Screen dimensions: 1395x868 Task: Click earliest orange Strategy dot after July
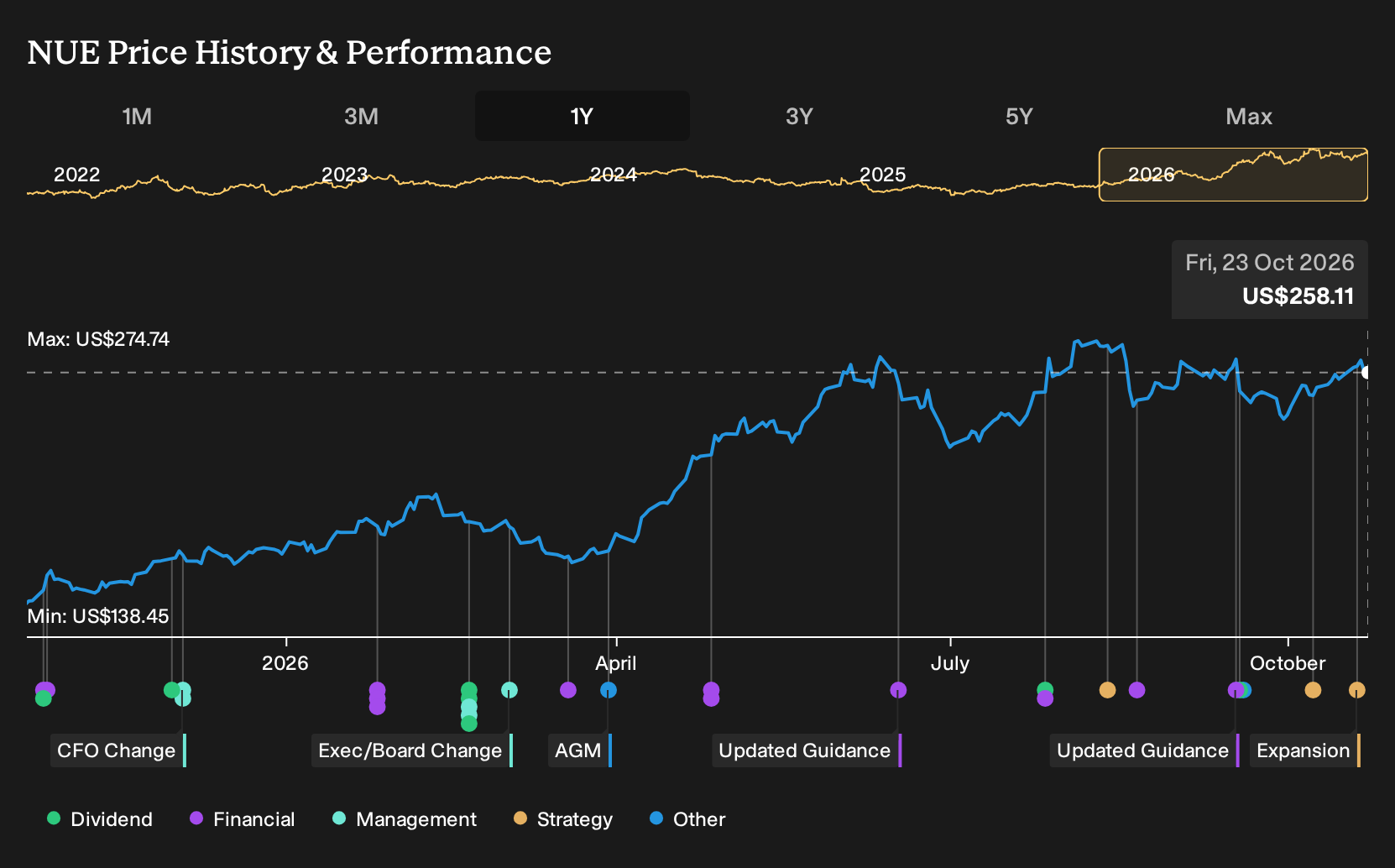click(1107, 690)
